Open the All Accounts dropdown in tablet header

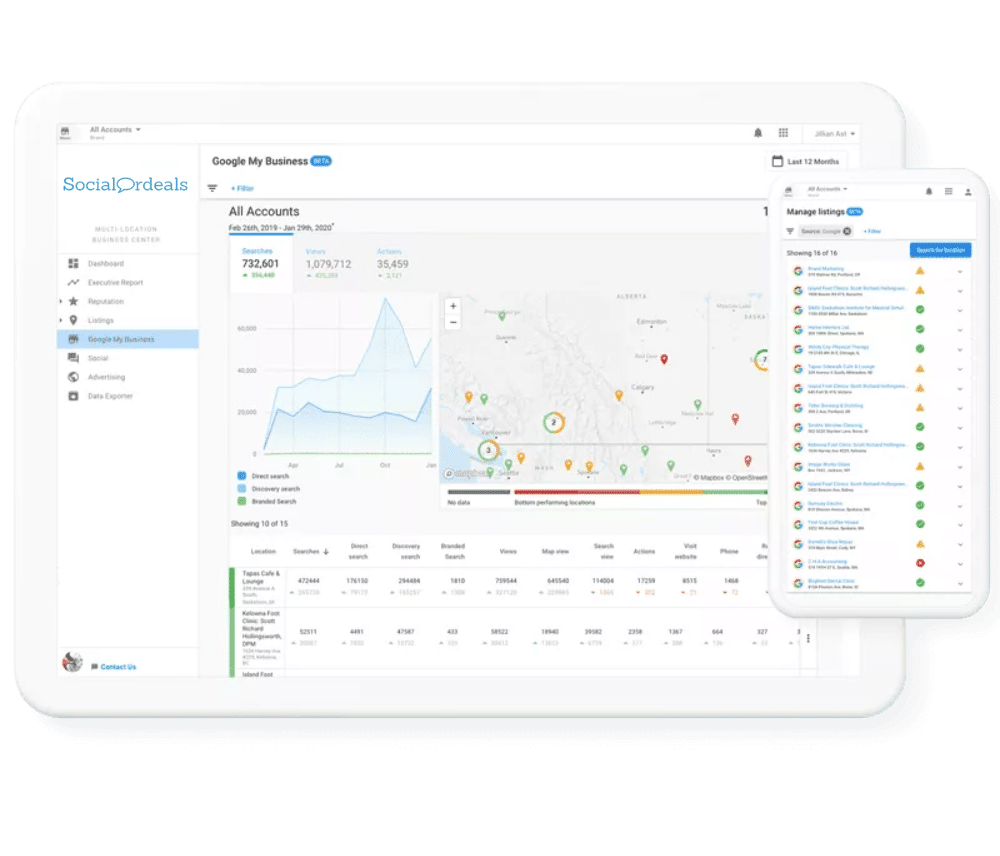115,130
